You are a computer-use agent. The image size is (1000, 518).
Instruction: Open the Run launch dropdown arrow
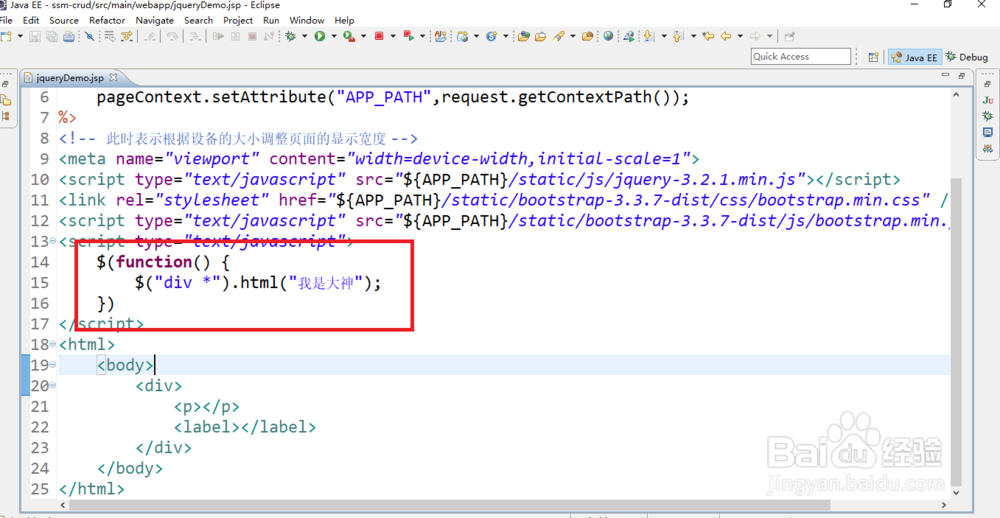334,36
